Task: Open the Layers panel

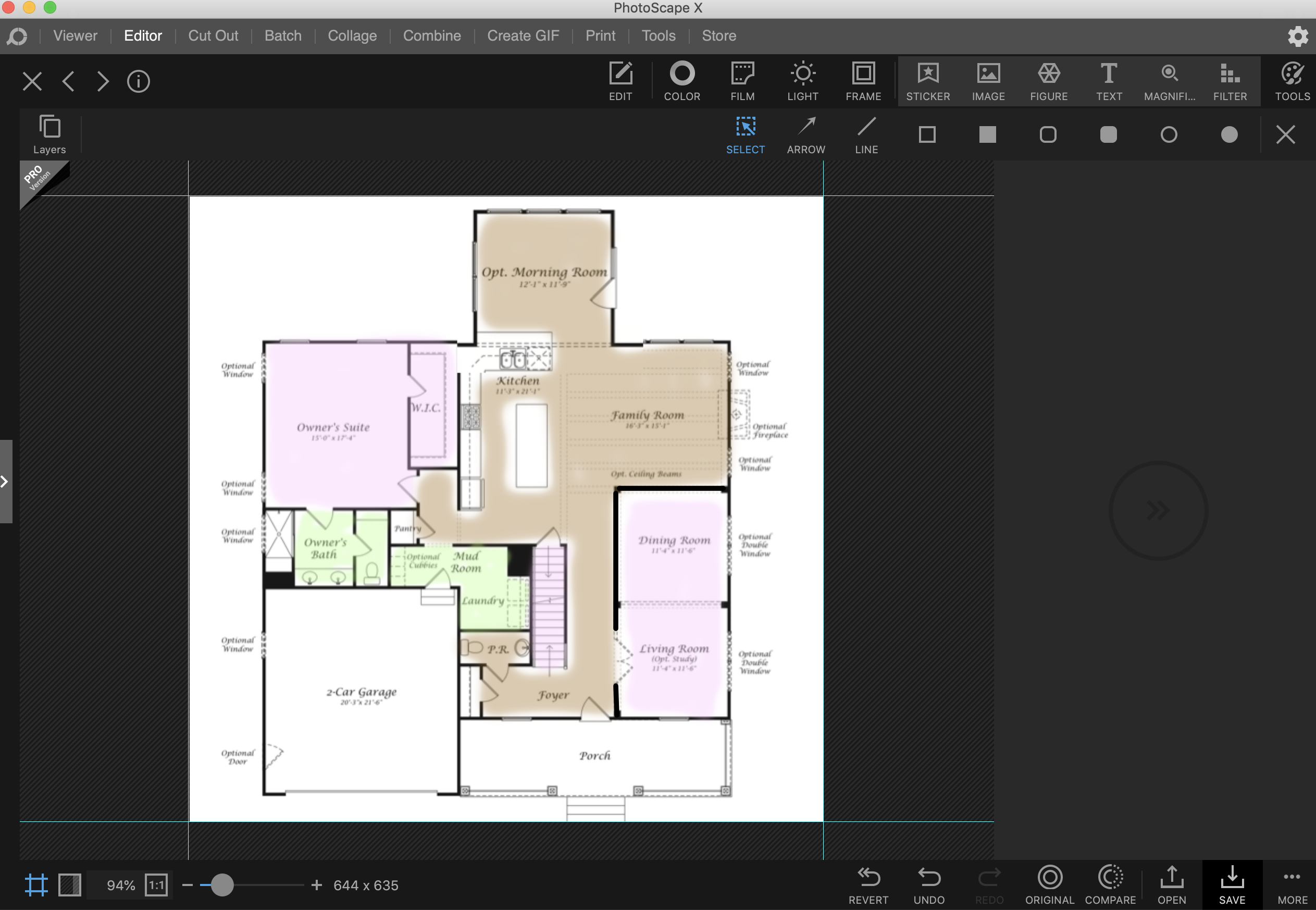Action: click(x=49, y=134)
